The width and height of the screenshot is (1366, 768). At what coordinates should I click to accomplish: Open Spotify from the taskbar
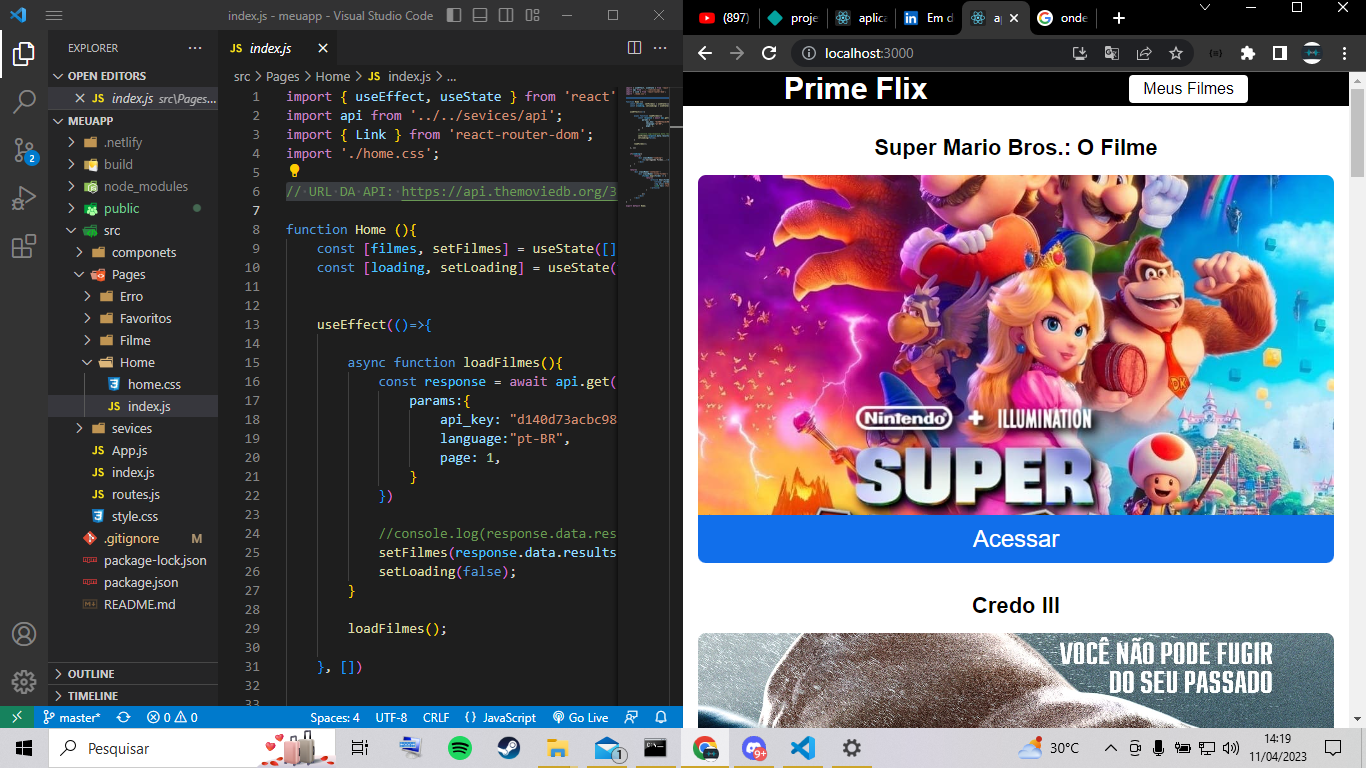(x=459, y=748)
